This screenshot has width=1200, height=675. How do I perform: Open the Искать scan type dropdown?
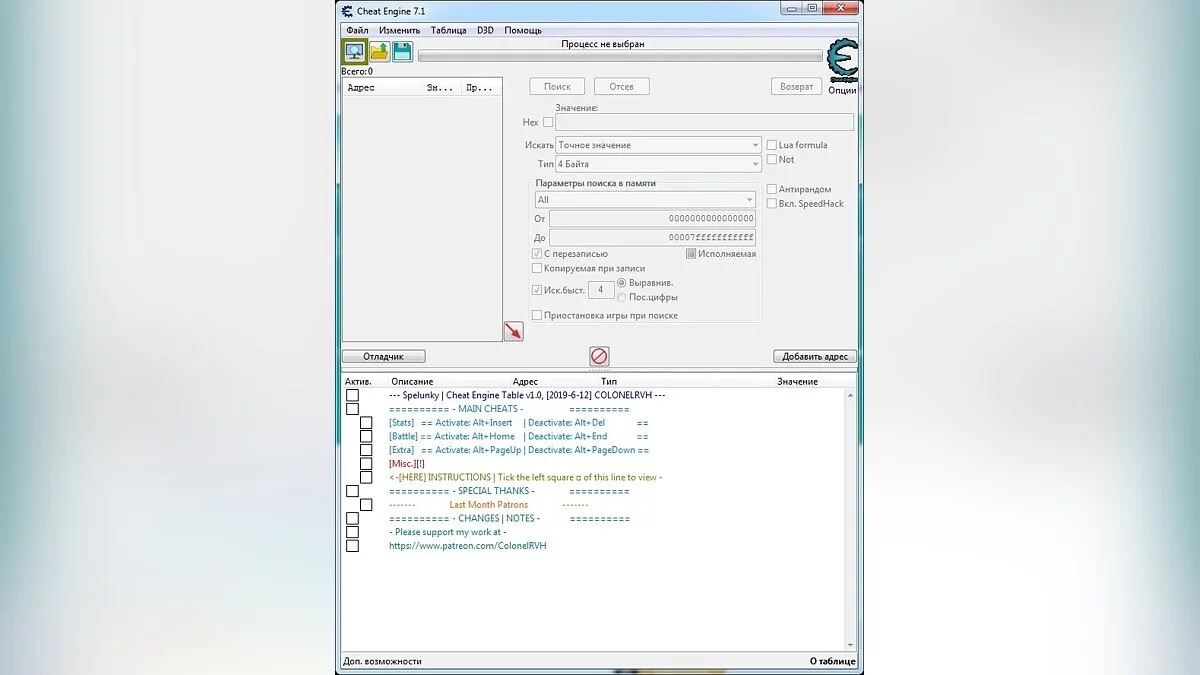click(x=659, y=145)
